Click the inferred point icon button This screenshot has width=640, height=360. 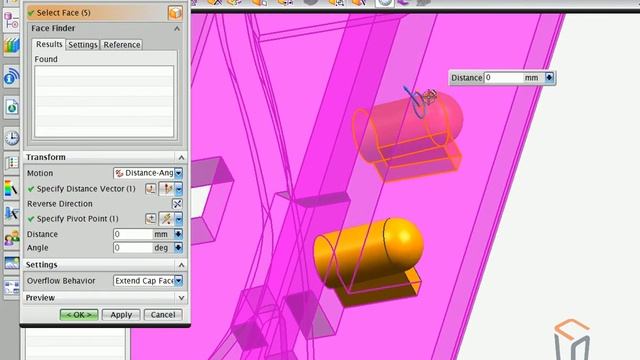(167, 219)
